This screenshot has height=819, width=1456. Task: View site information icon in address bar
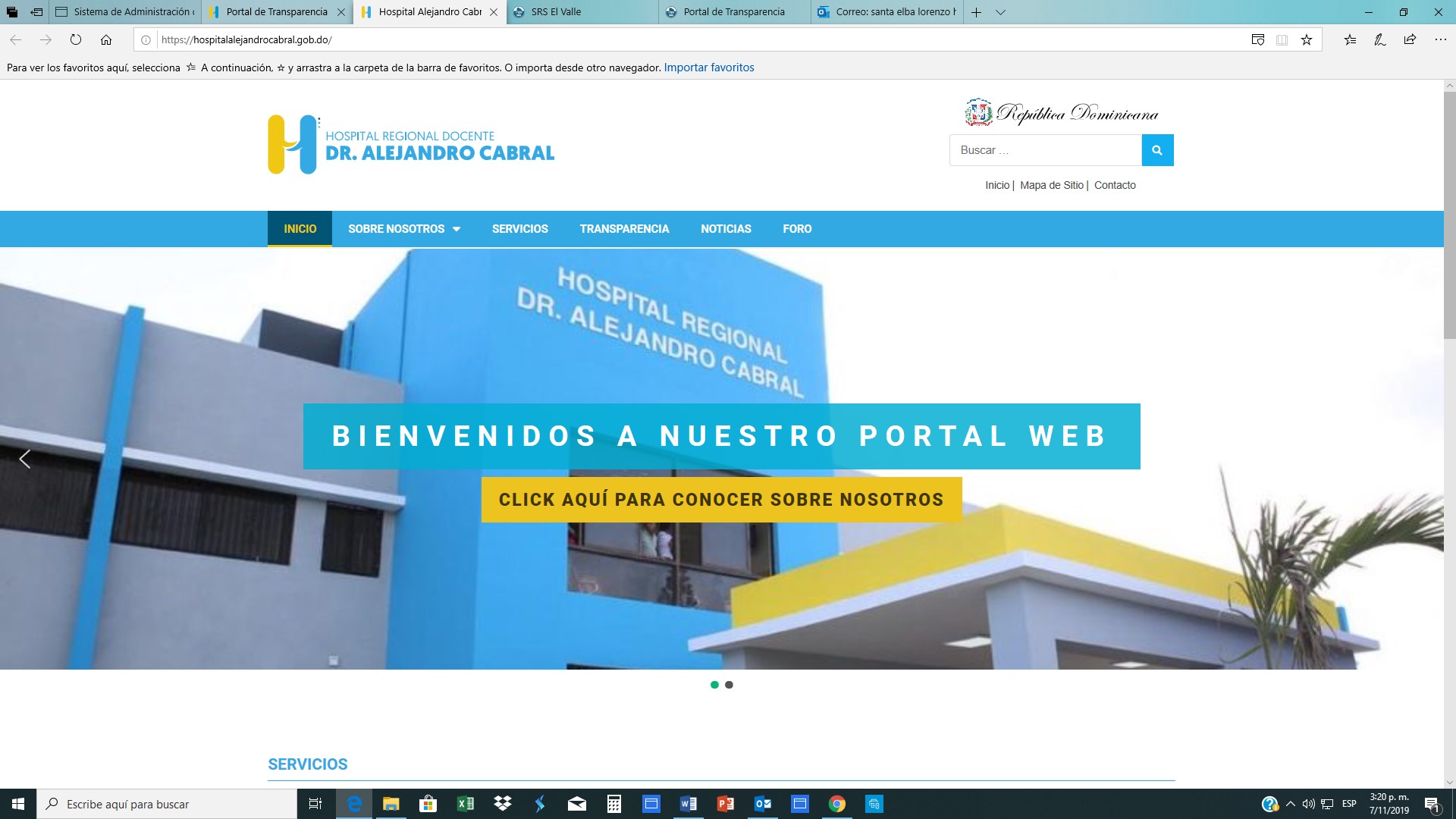(146, 40)
